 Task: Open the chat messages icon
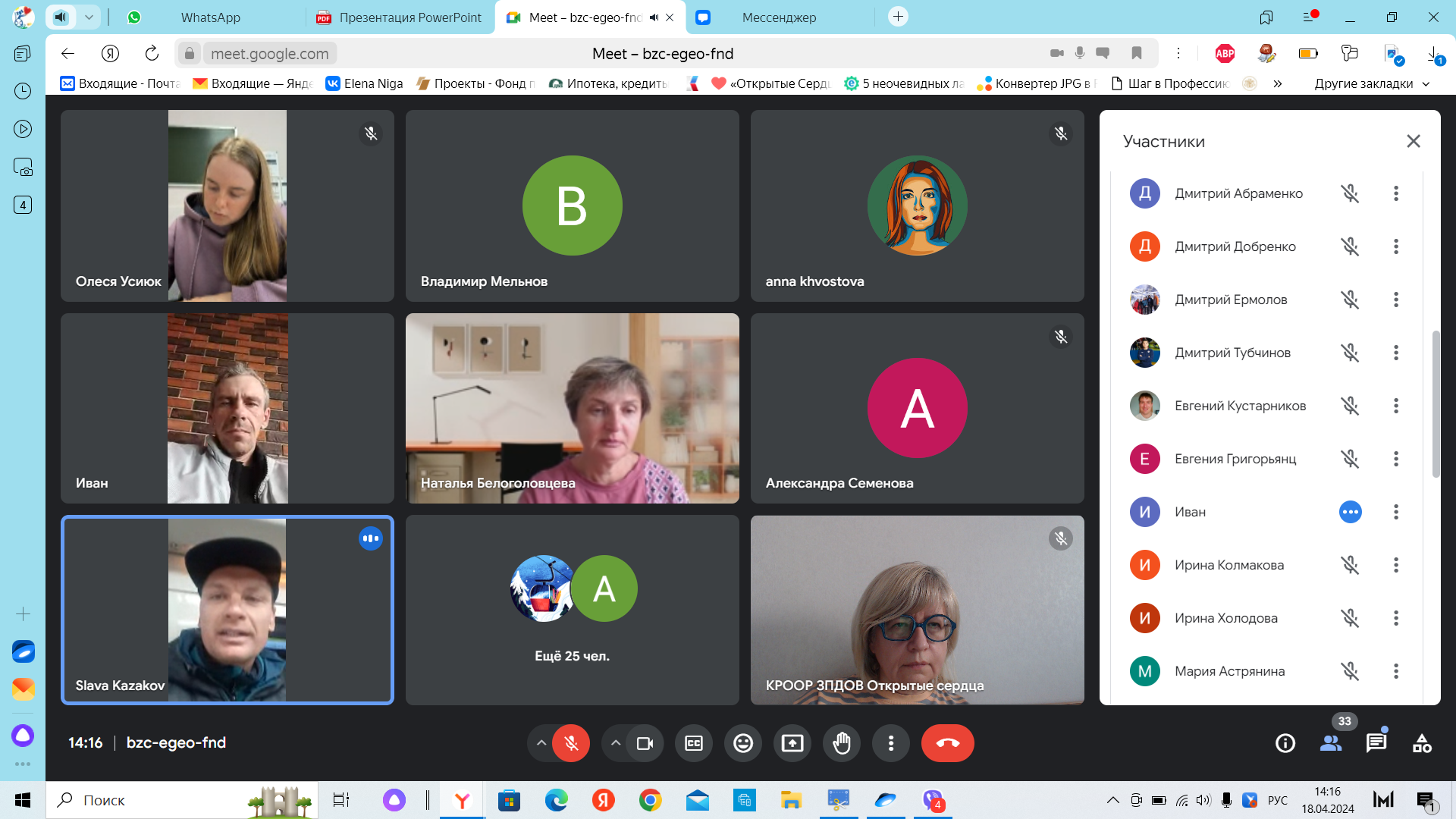1376,743
